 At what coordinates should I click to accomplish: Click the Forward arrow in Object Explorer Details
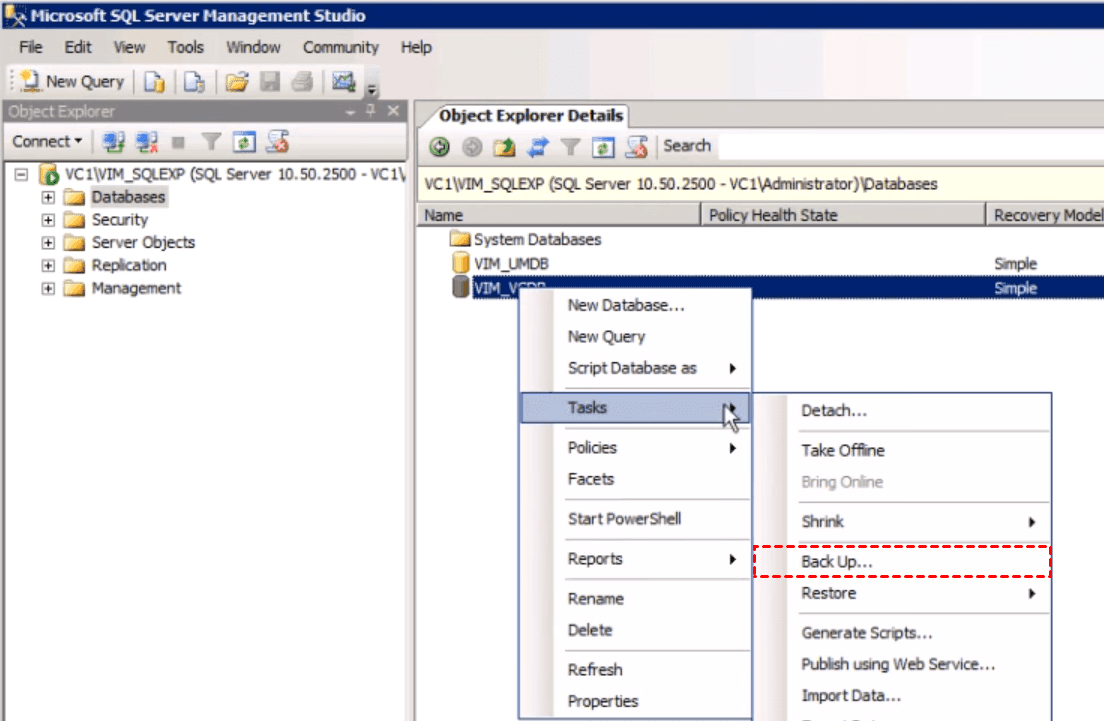click(472, 146)
